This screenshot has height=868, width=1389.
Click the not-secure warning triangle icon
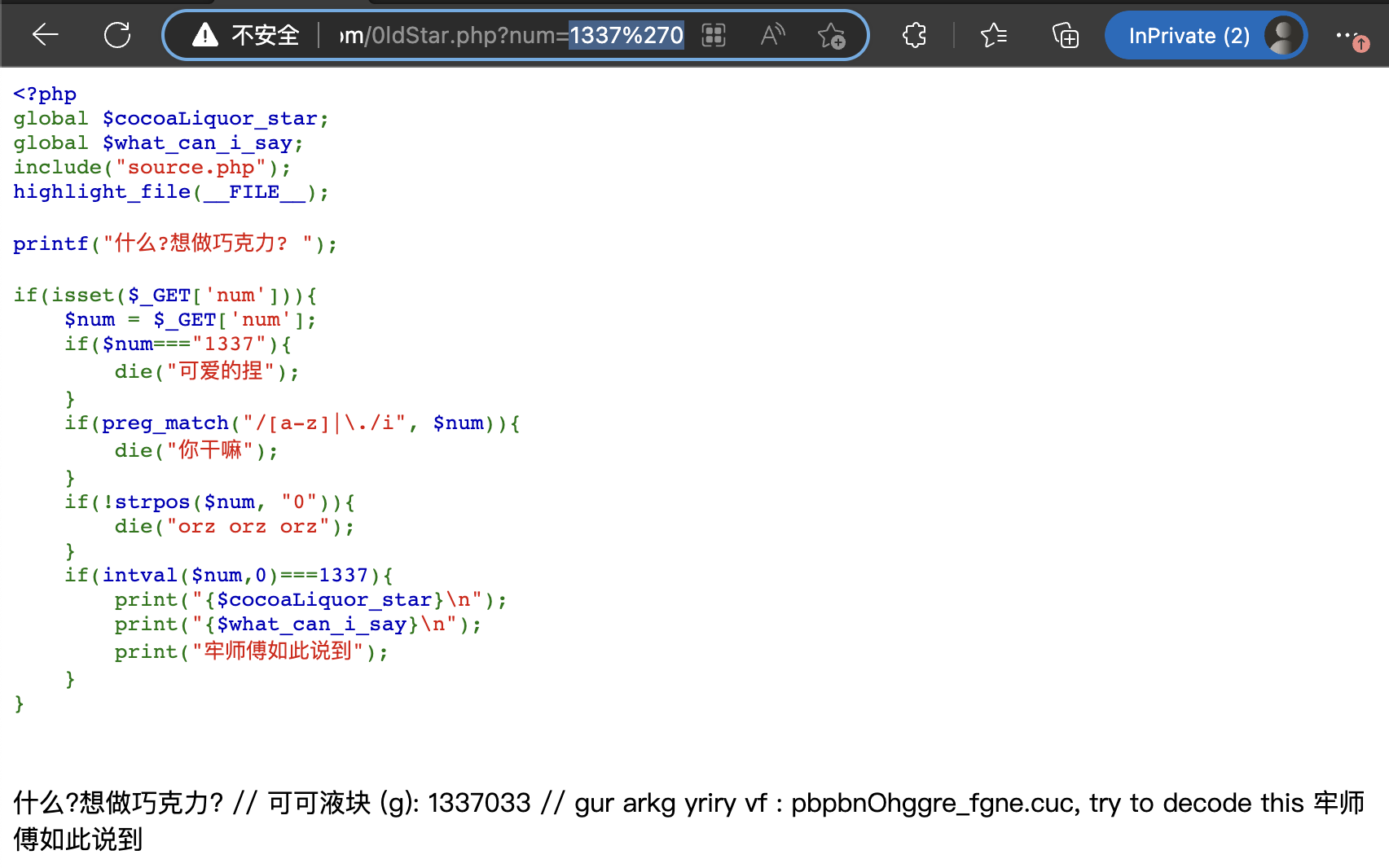click(204, 35)
